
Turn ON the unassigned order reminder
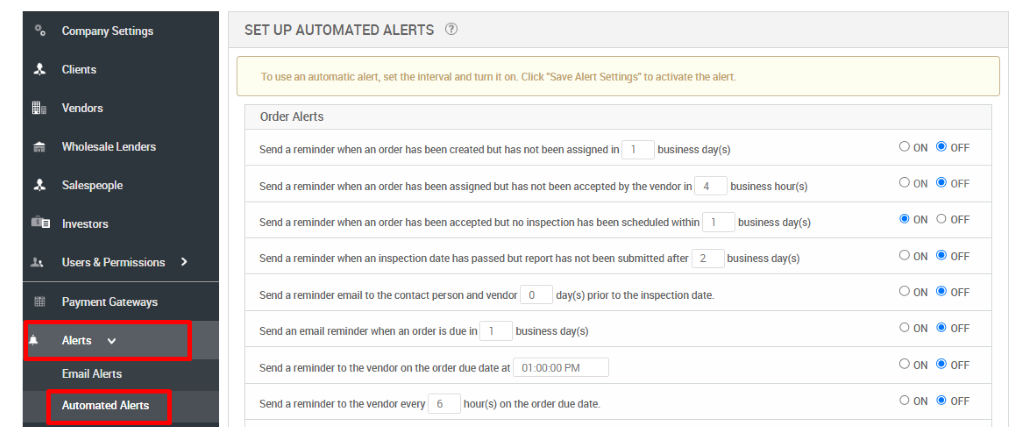[x=905, y=148]
